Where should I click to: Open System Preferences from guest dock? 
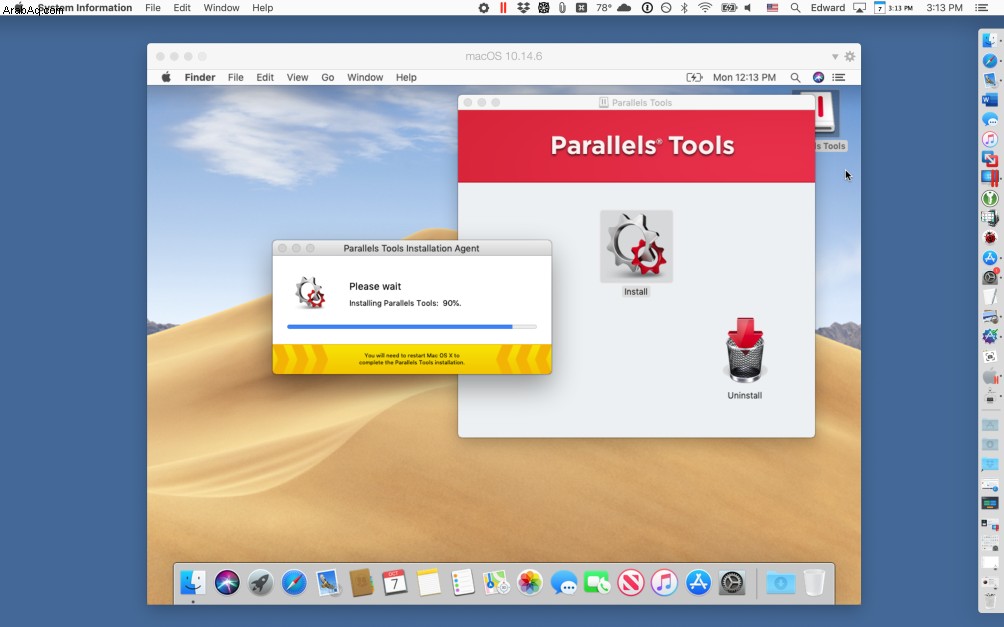click(x=732, y=583)
